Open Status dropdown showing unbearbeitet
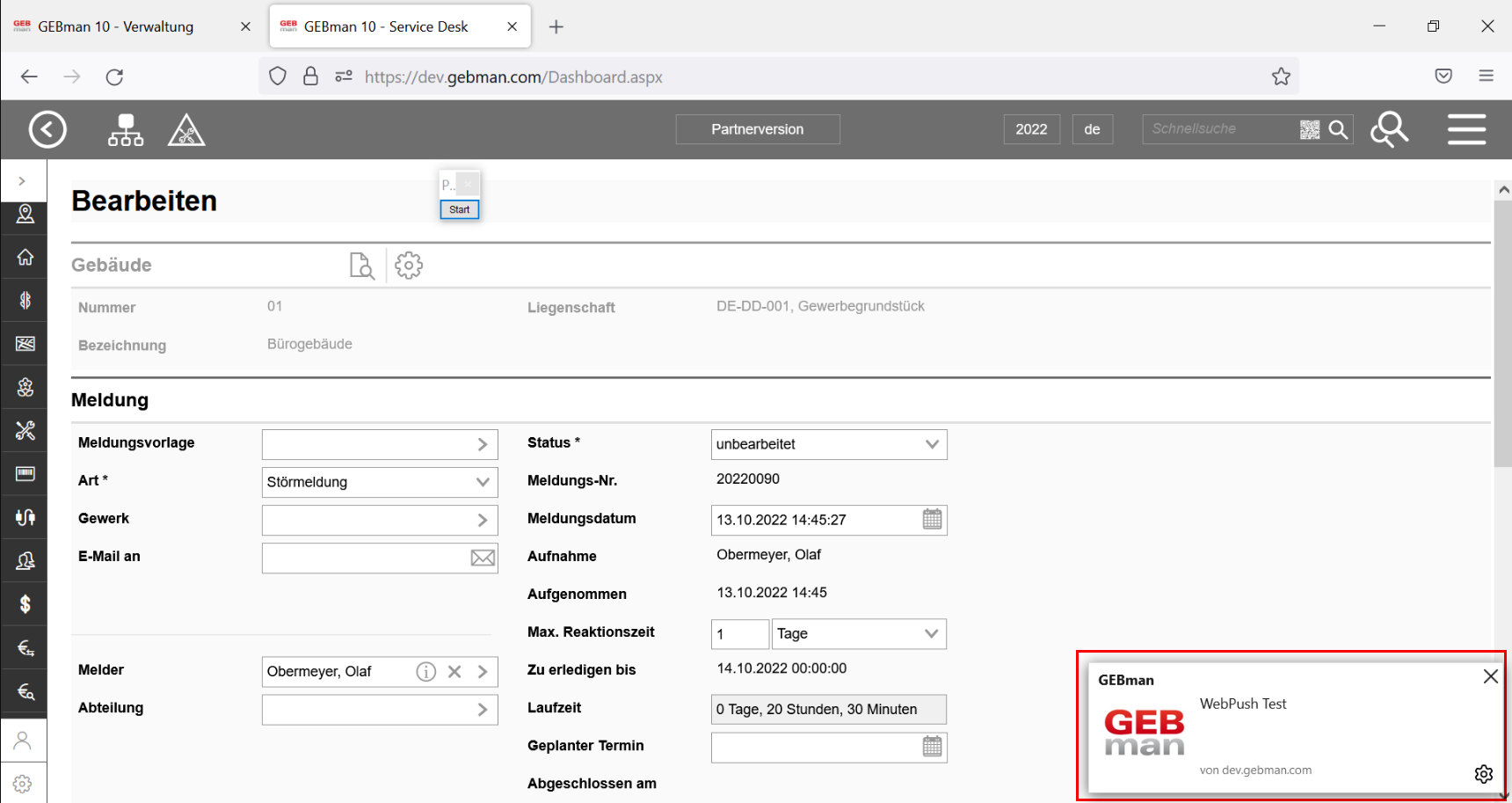The height and width of the screenshot is (803, 1512). pos(829,444)
